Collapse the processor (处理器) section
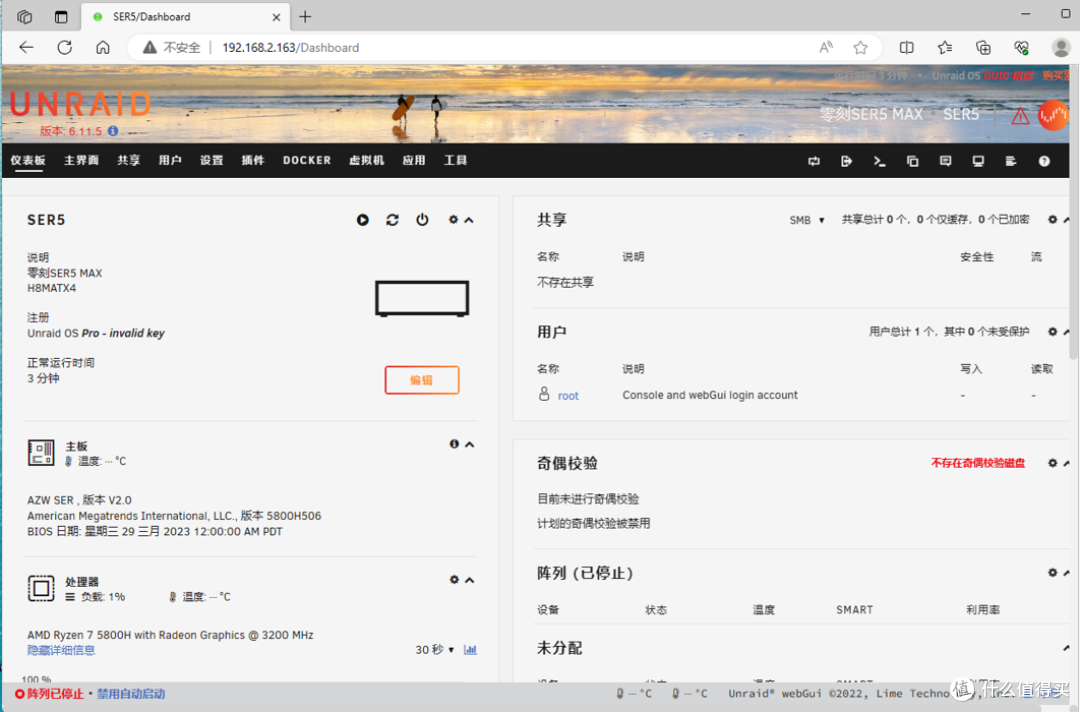 coord(470,580)
